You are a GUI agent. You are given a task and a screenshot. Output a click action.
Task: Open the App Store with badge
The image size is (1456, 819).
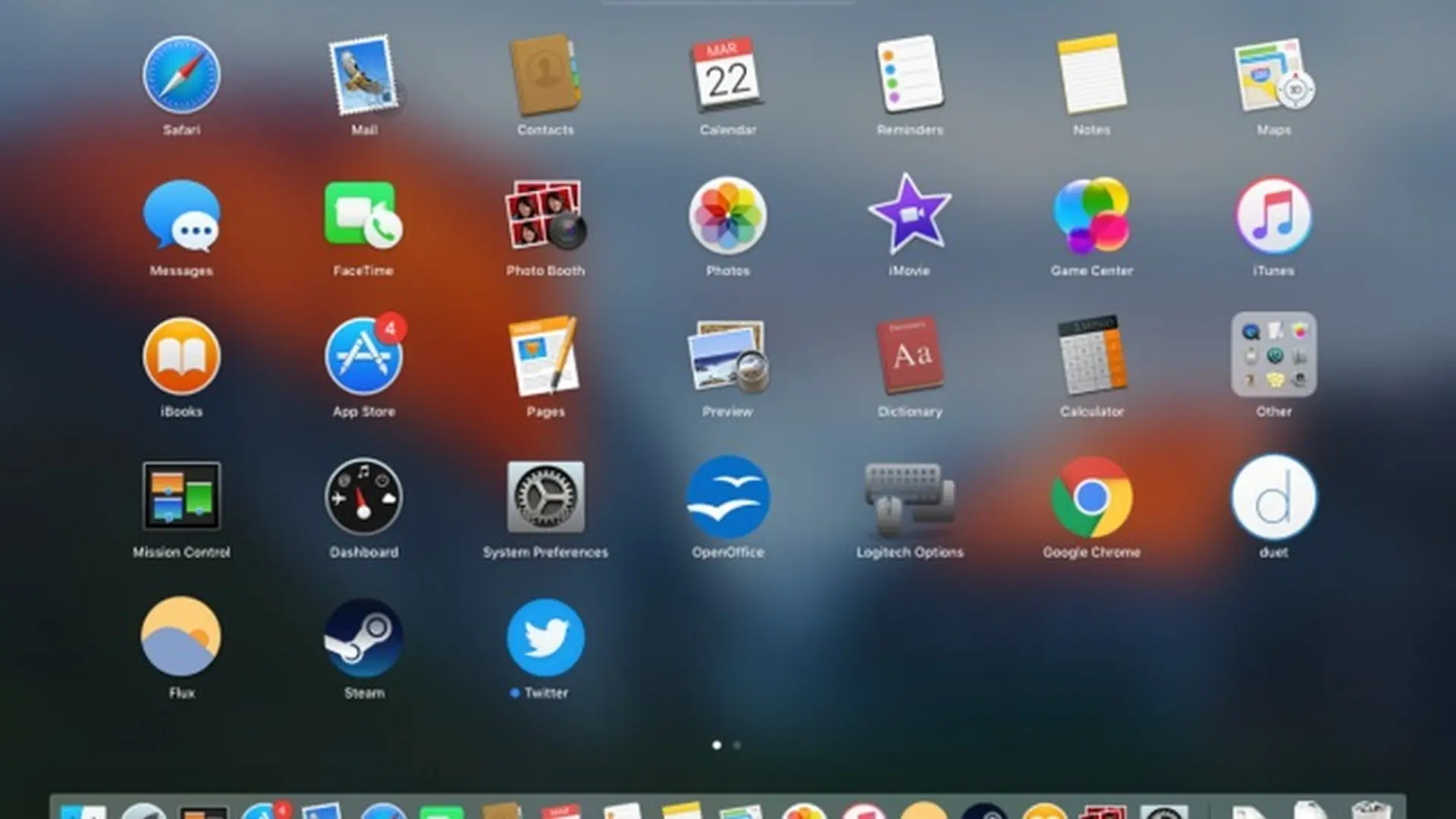(365, 355)
